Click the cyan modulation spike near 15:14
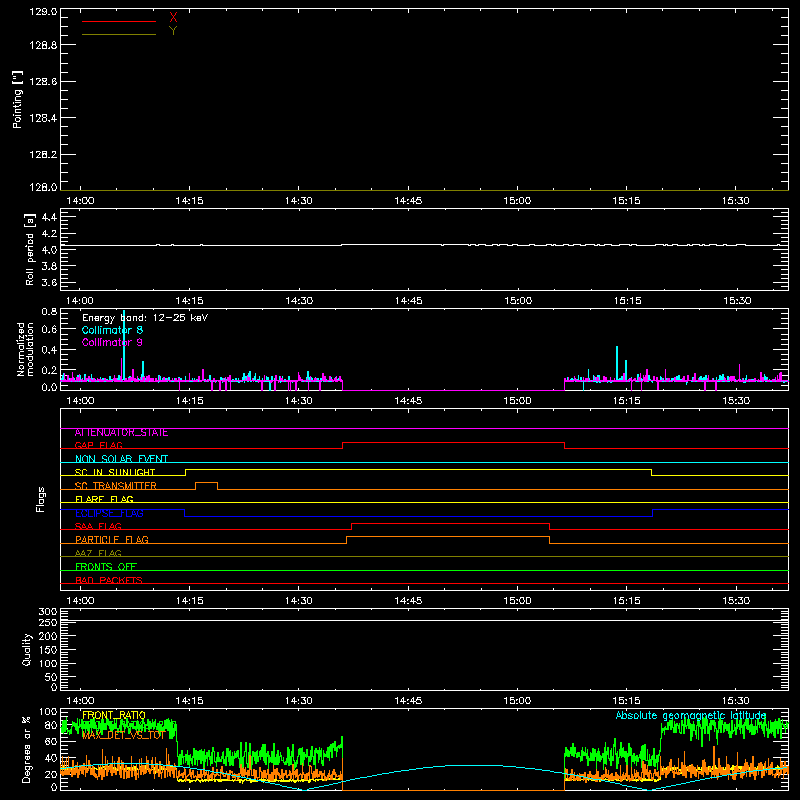The width and height of the screenshot is (800, 800). click(x=617, y=363)
